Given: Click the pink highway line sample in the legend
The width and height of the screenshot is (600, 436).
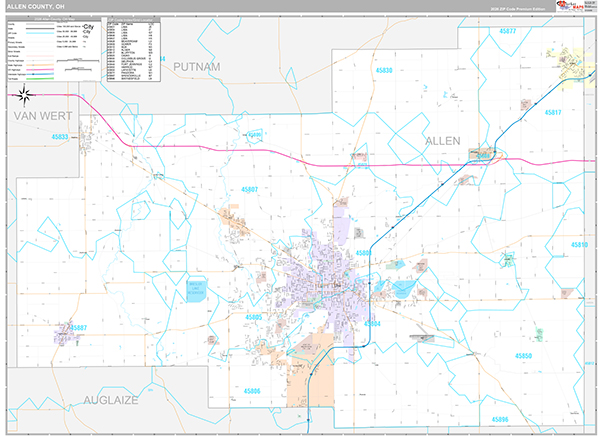Looking at the screenshot, I should [40, 70].
